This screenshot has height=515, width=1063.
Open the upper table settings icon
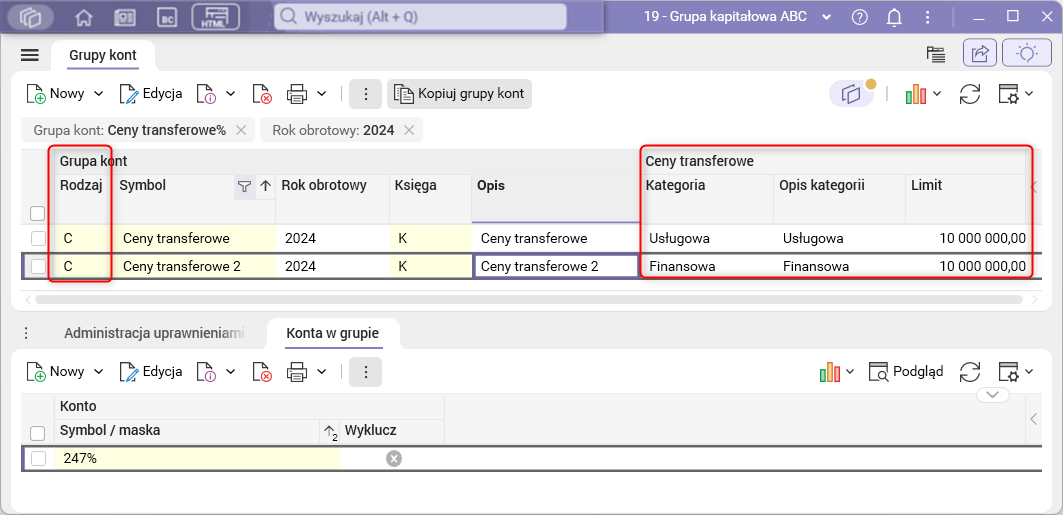[x=1009, y=95]
